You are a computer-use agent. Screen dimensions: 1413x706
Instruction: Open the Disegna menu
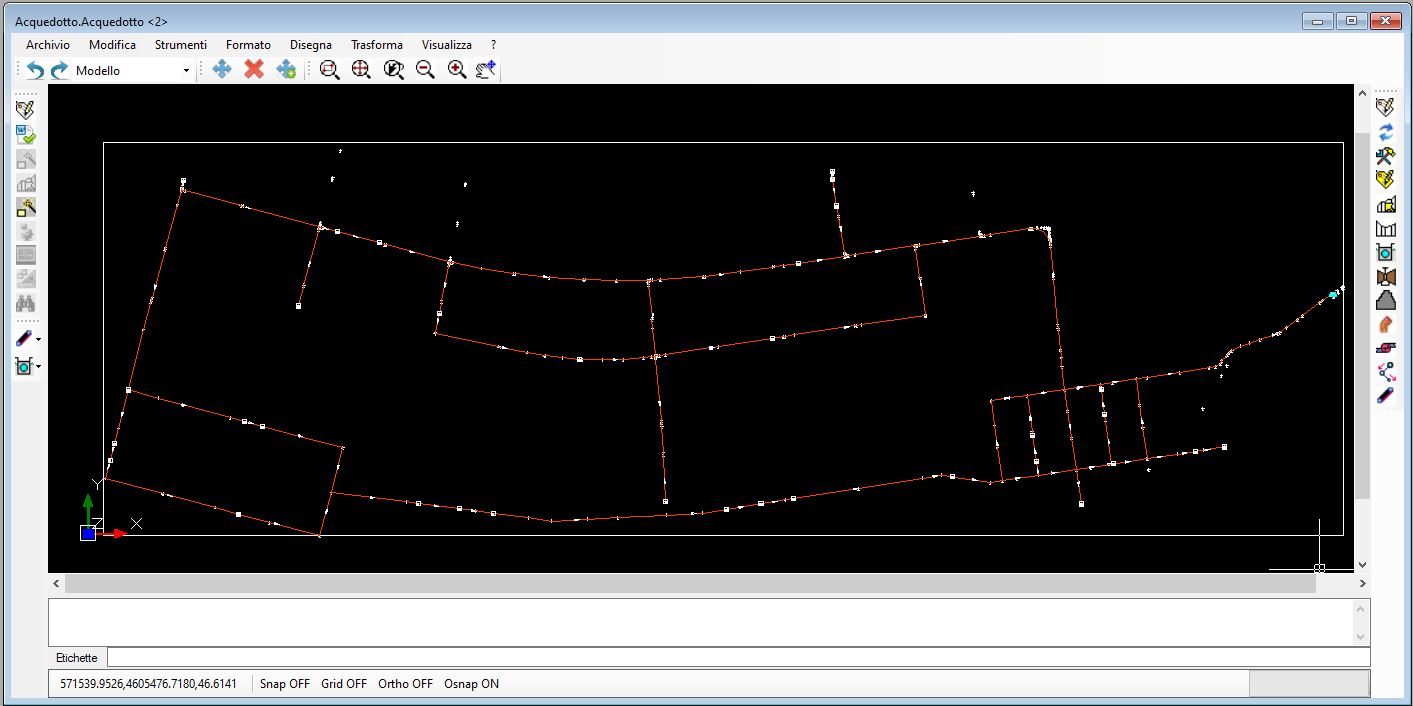tap(311, 45)
